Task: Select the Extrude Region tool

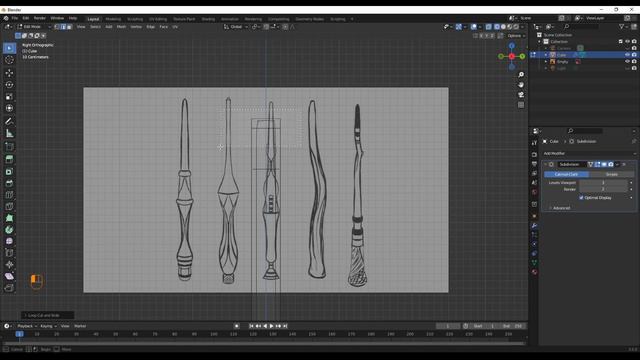Action: [x=9, y=159]
